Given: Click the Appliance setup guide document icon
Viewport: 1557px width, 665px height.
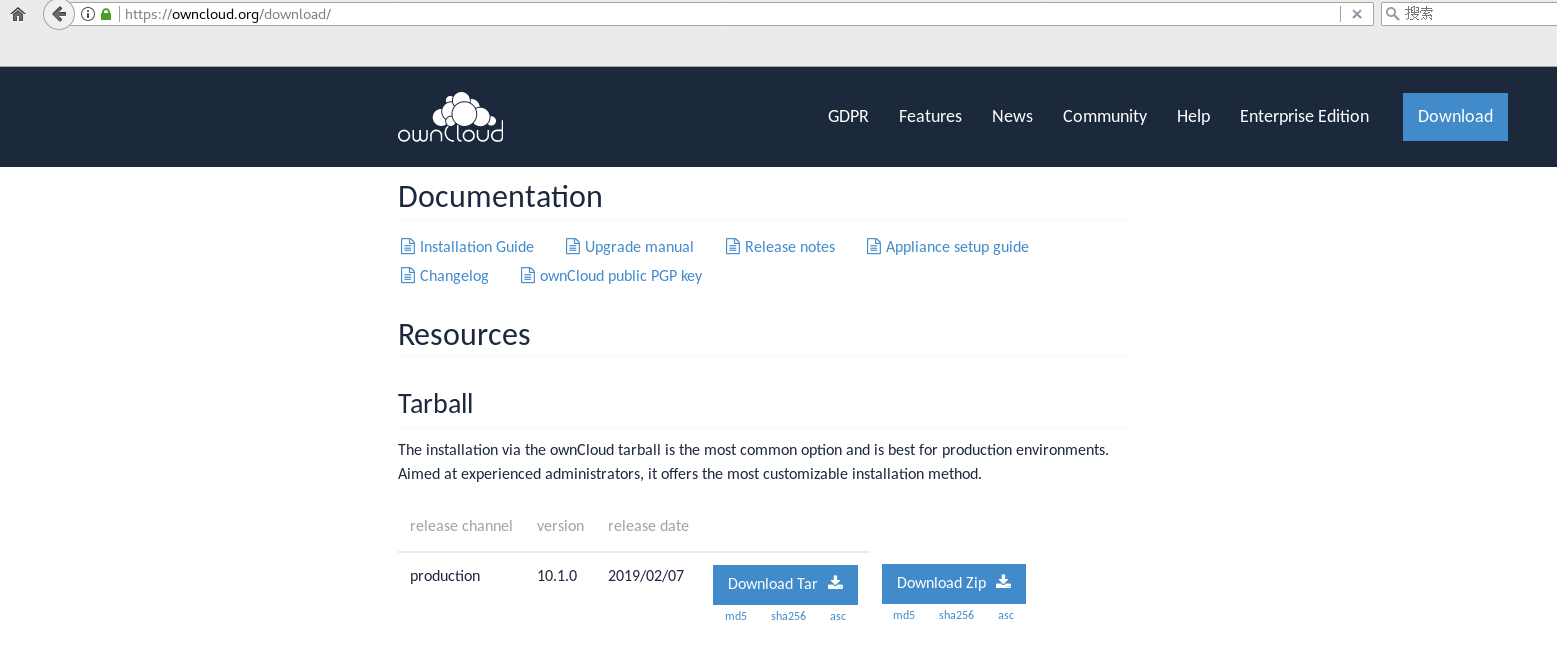Looking at the screenshot, I should point(873,247).
